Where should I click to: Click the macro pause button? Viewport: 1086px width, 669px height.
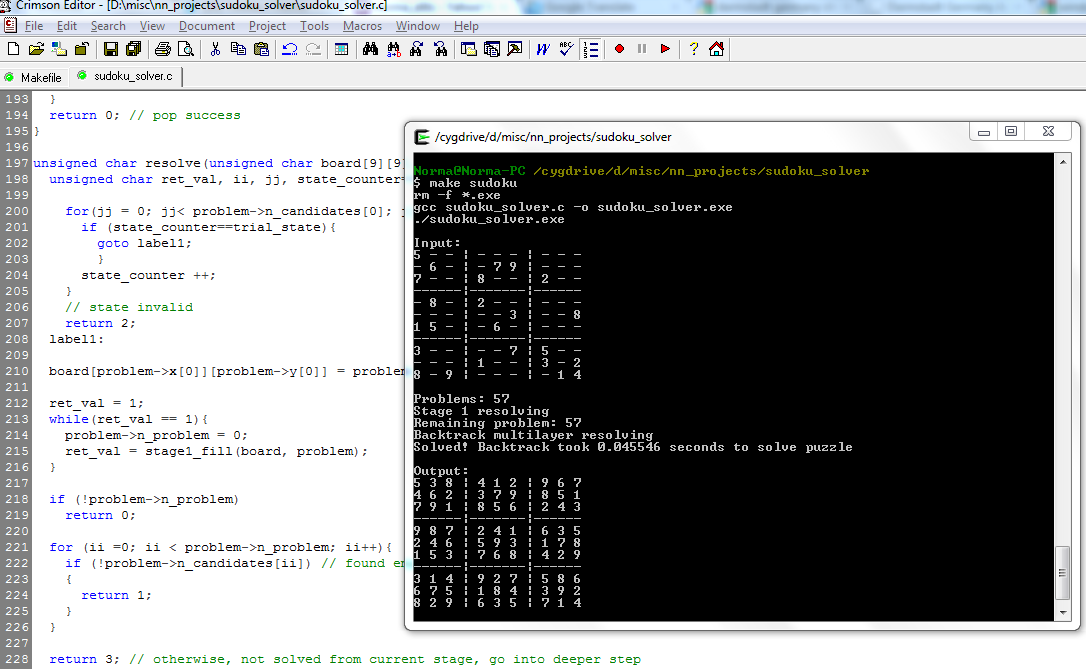click(642, 49)
